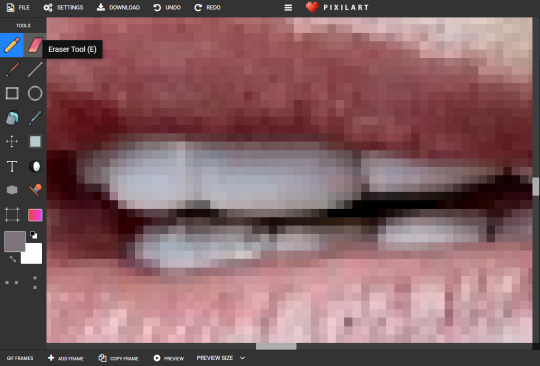Open the secondary white color swatch

32,253
